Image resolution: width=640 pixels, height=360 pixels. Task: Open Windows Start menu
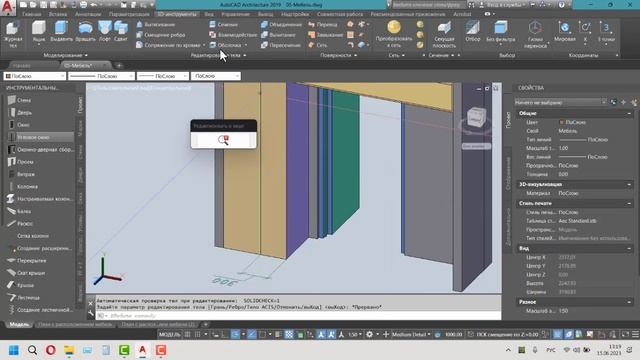[x=13, y=350]
